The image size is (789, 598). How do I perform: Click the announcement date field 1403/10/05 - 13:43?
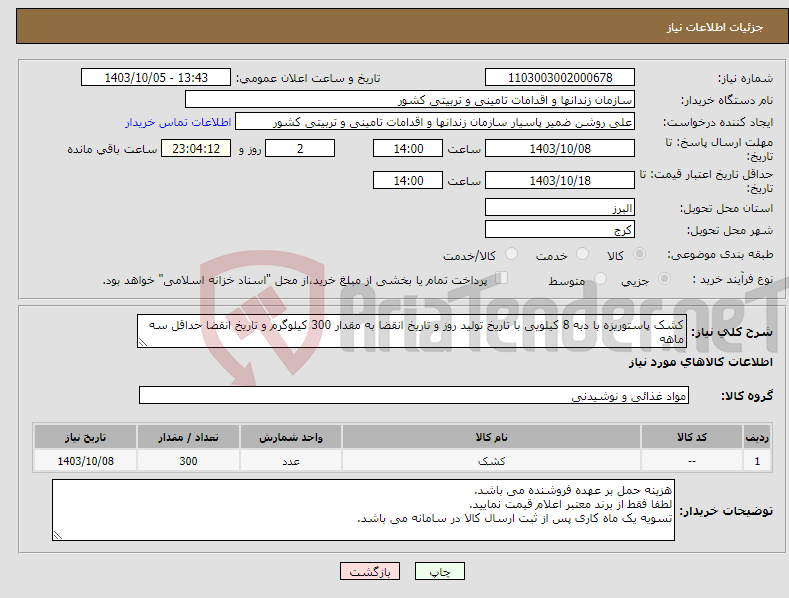click(155, 78)
